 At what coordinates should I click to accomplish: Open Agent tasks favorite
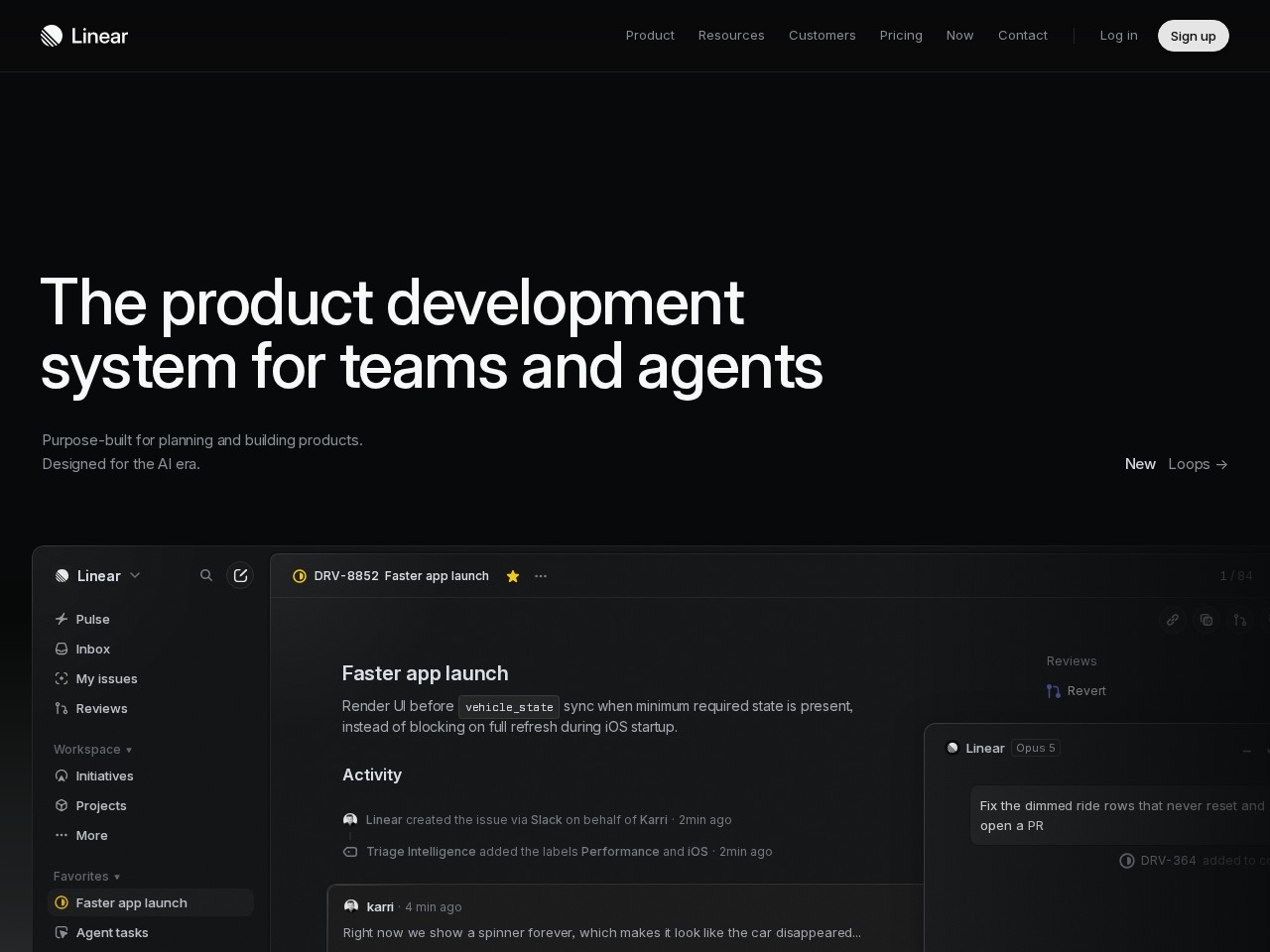tap(151, 932)
